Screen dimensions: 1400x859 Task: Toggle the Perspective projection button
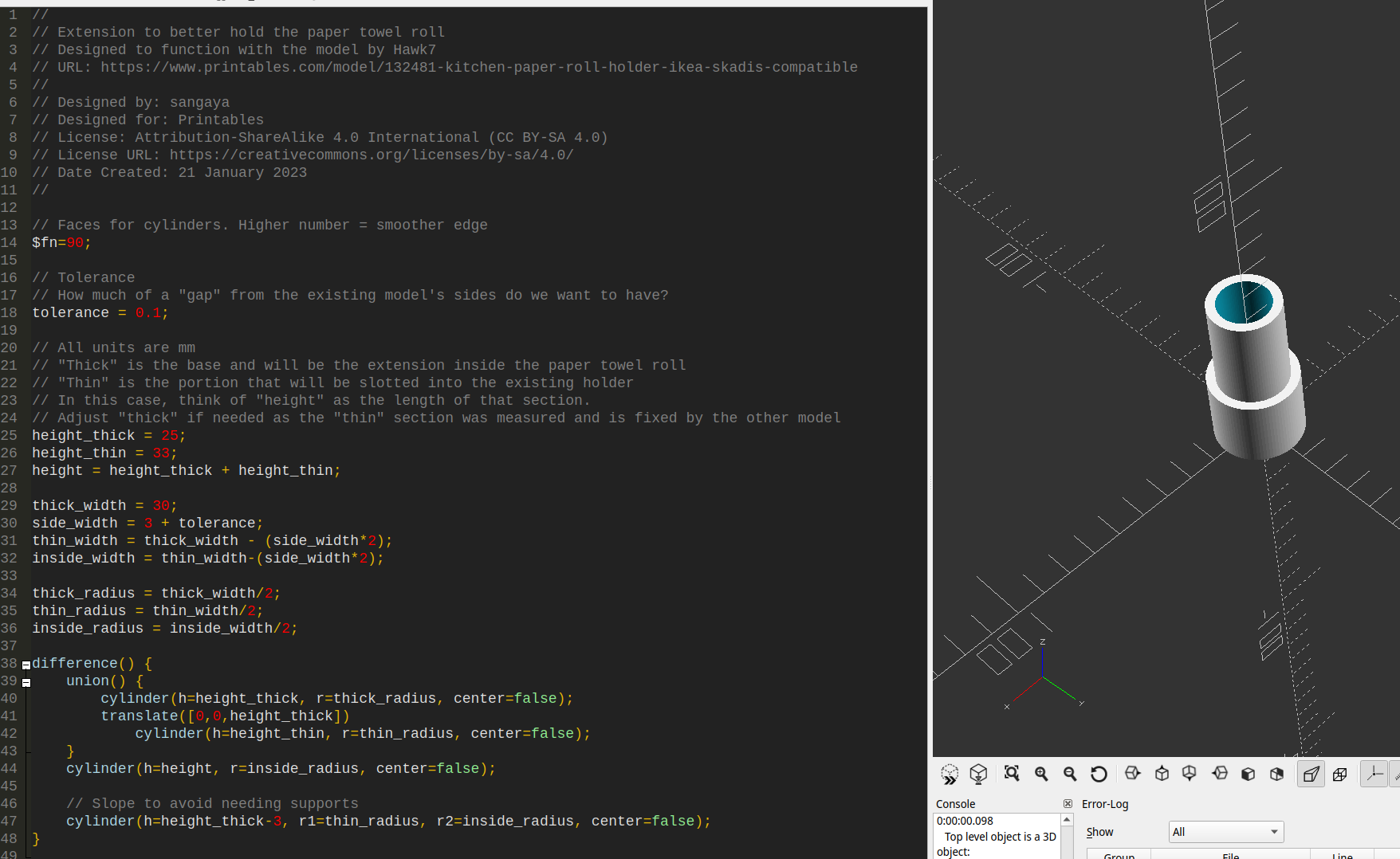click(x=1311, y=774)
